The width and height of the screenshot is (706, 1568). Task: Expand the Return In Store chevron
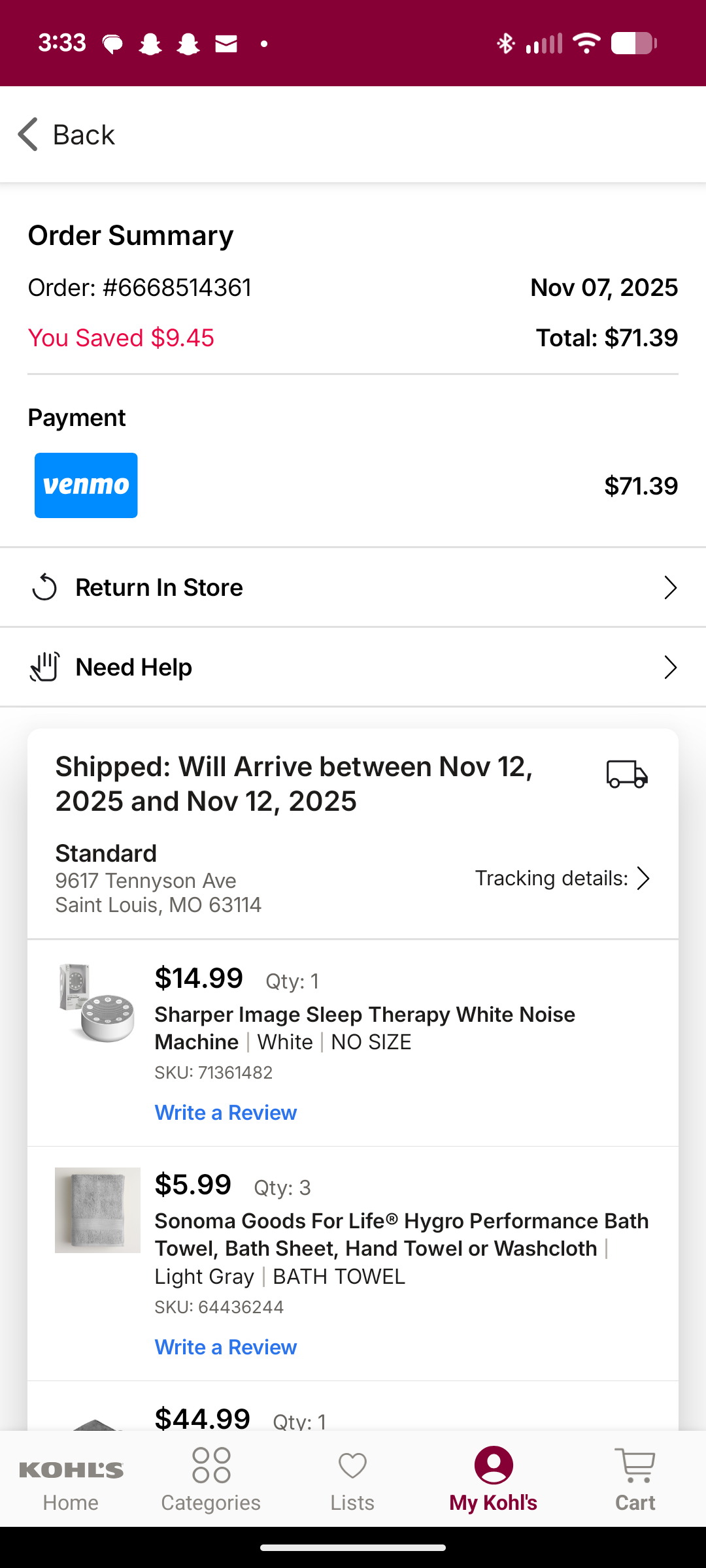[x=670, y=587]
